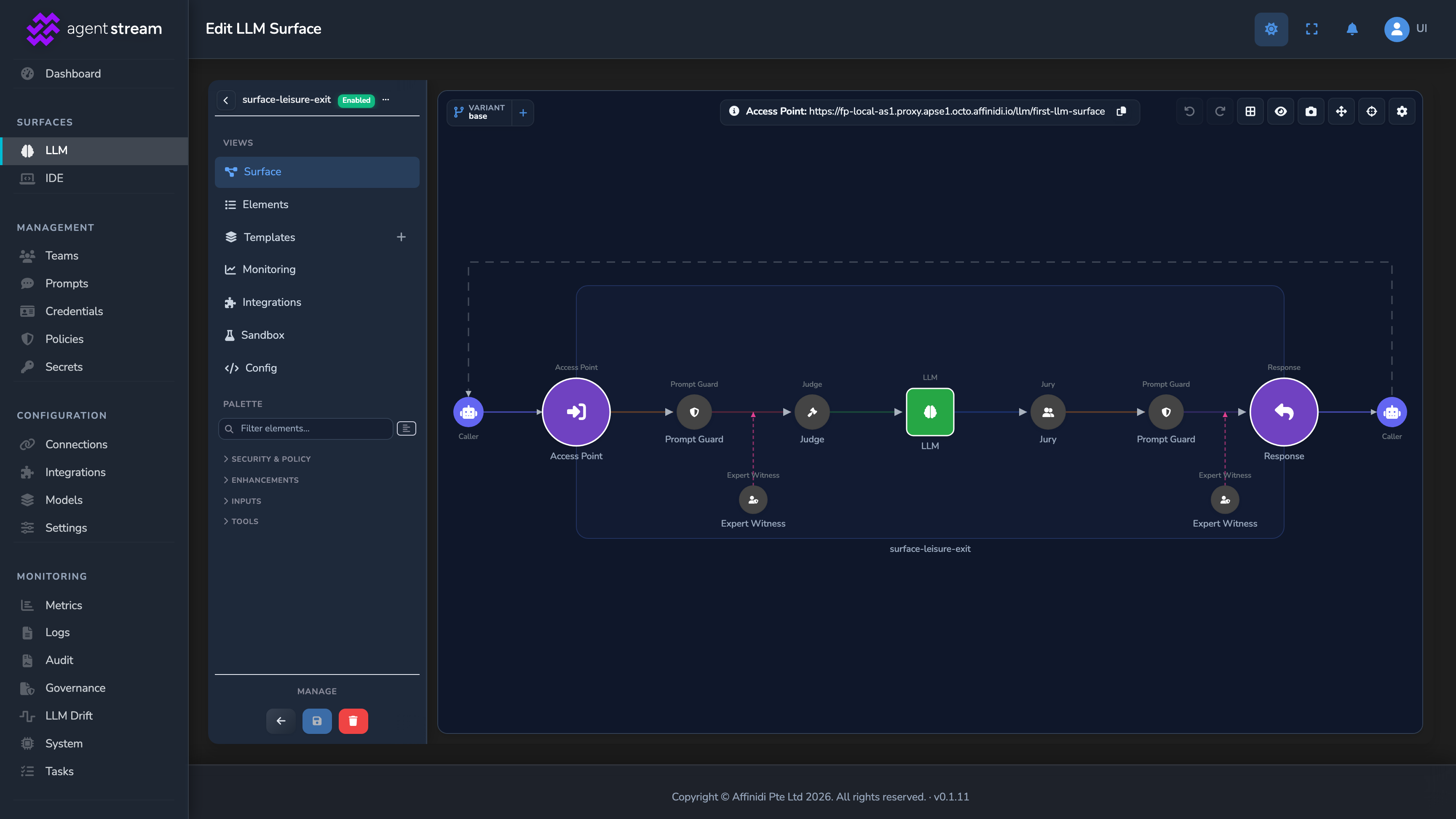Open Models configuration
Viewport: 1456px width, 819px height.
click(x=94, y=500)
